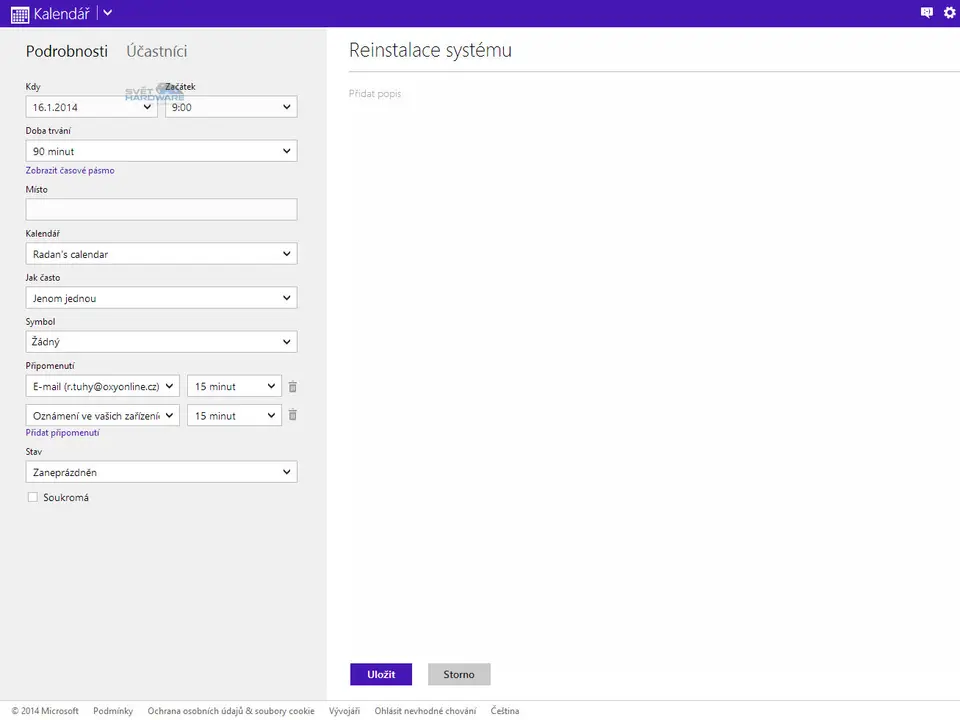Click the Uložit save button
The image size is (960, 720).
381,674
